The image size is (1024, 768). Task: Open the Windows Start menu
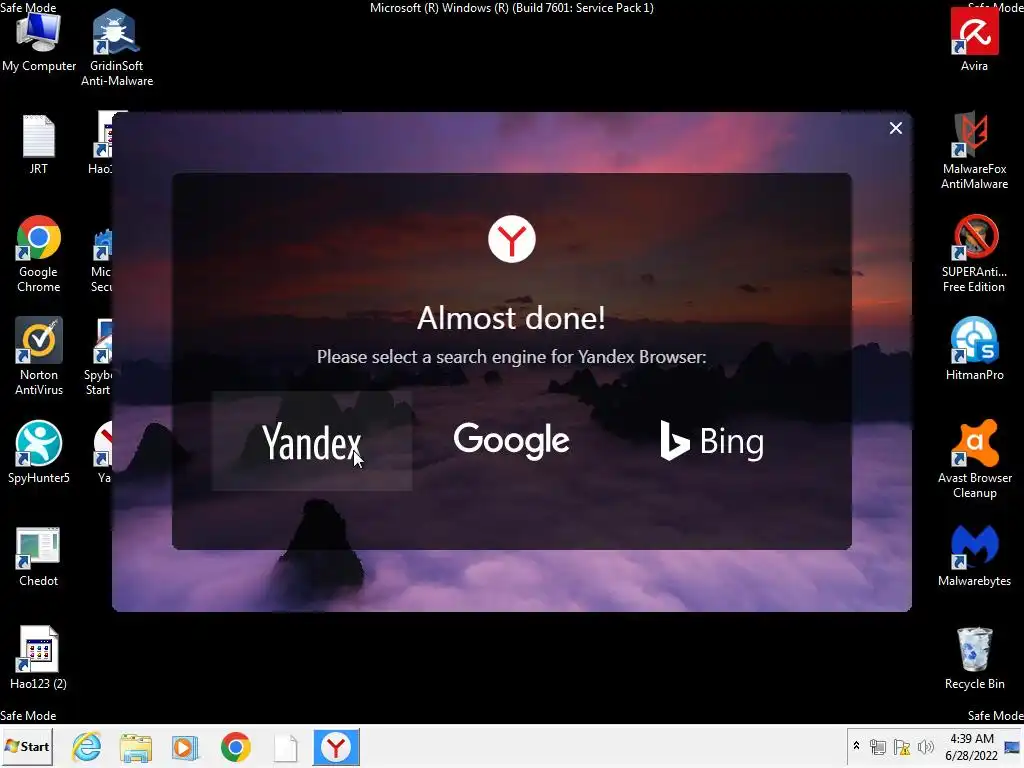pos(27,746)
